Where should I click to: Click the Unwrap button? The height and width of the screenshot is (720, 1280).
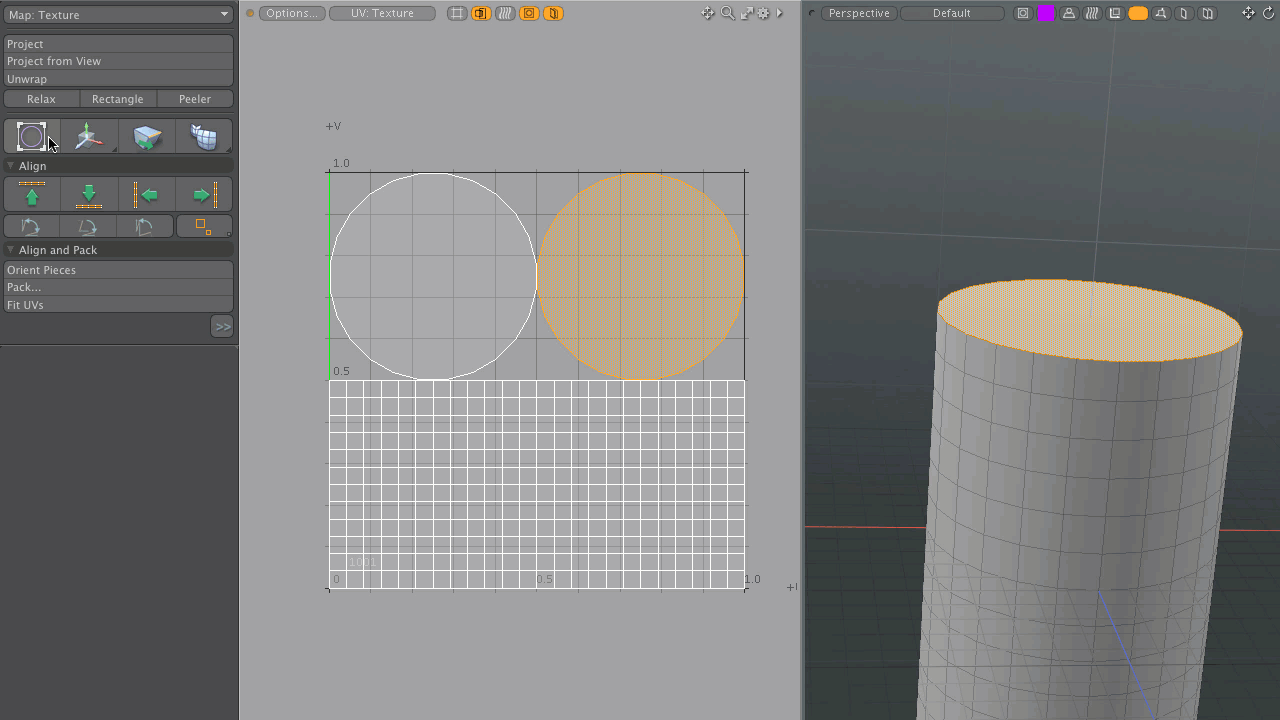tap(118, 79)
